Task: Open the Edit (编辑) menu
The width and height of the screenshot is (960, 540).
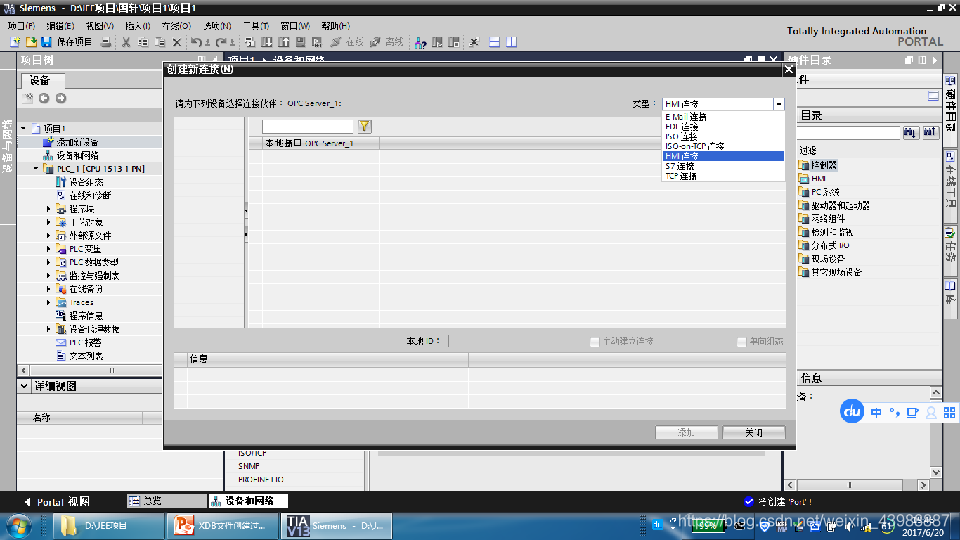Action: pyautogui.click(x=60, y=26)
